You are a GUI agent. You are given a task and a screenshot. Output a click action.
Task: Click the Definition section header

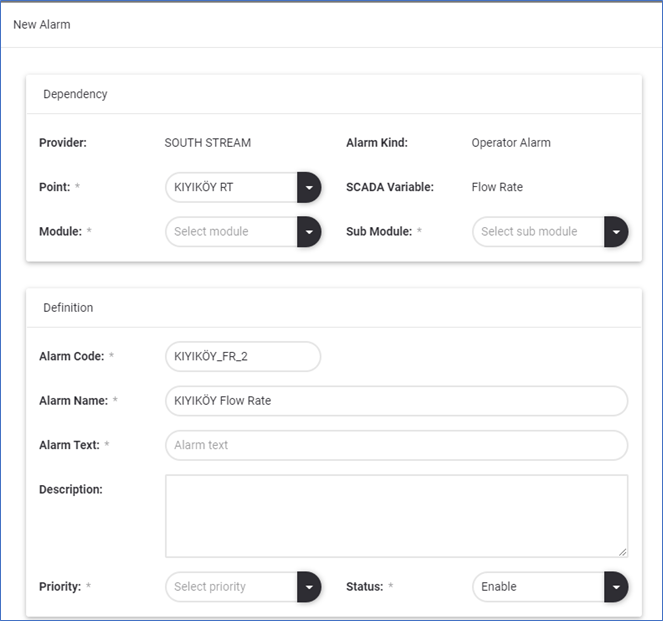[68, 308]
